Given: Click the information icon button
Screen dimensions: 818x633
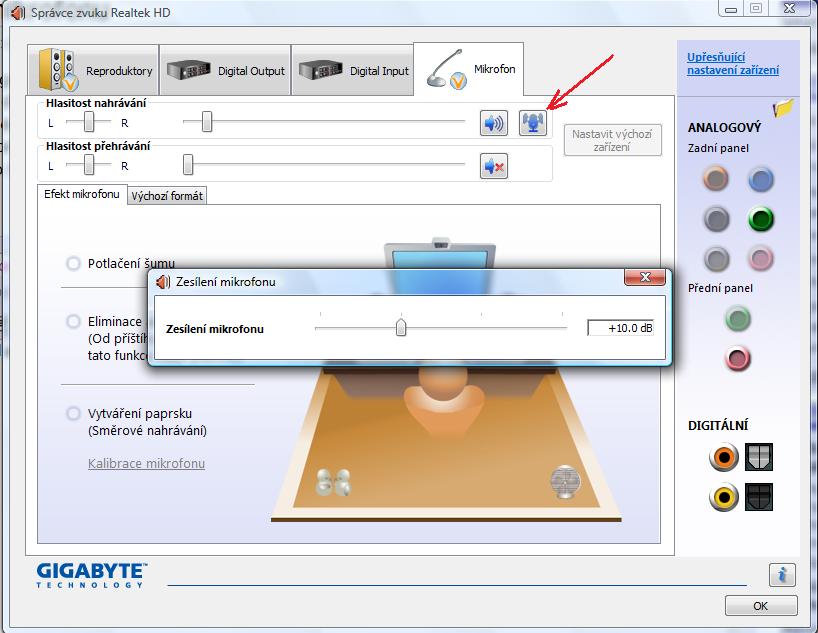Looking at the screenshot, I should coord(781,575).
